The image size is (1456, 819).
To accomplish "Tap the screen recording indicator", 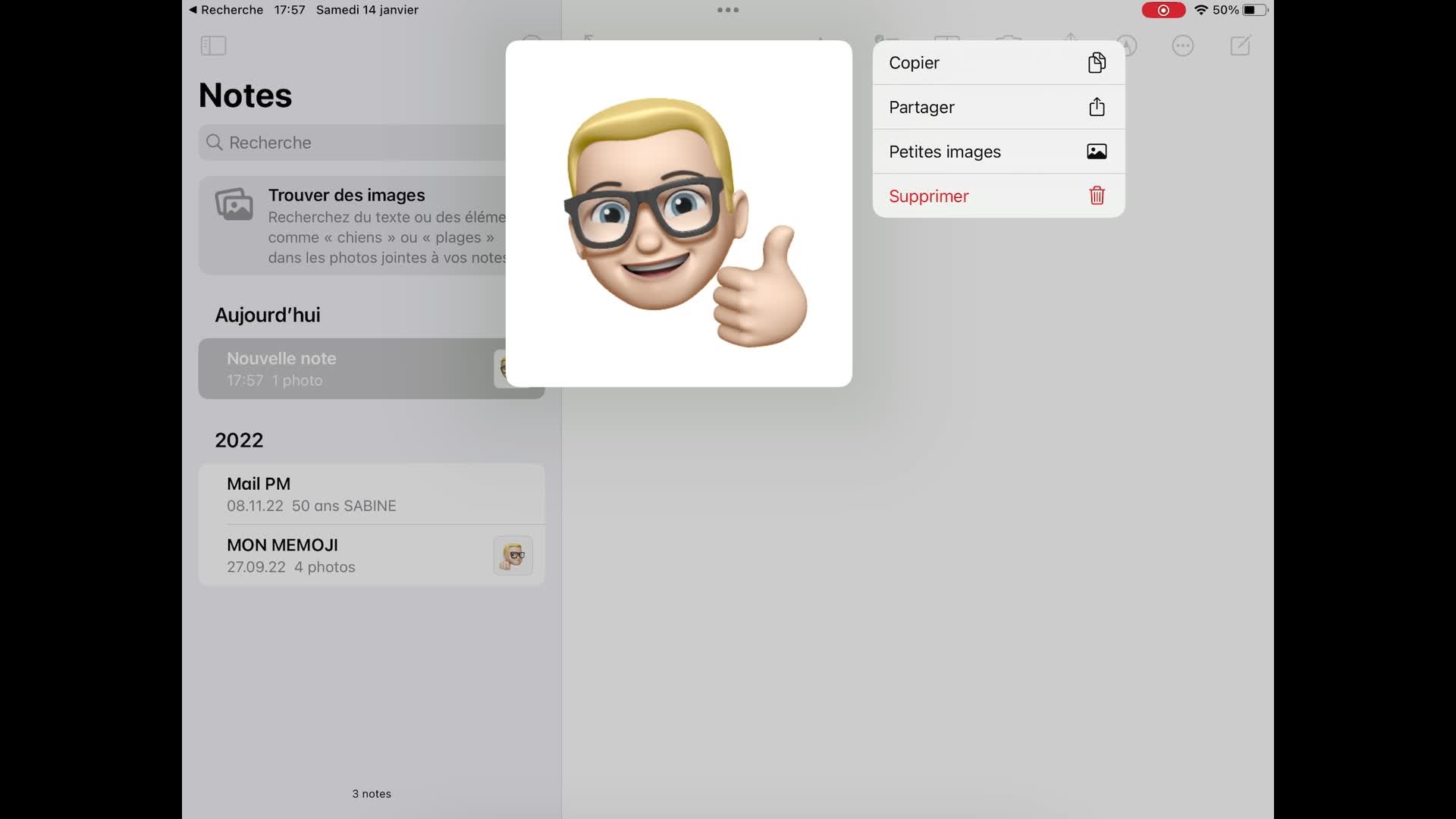I will coord(1163,10).
